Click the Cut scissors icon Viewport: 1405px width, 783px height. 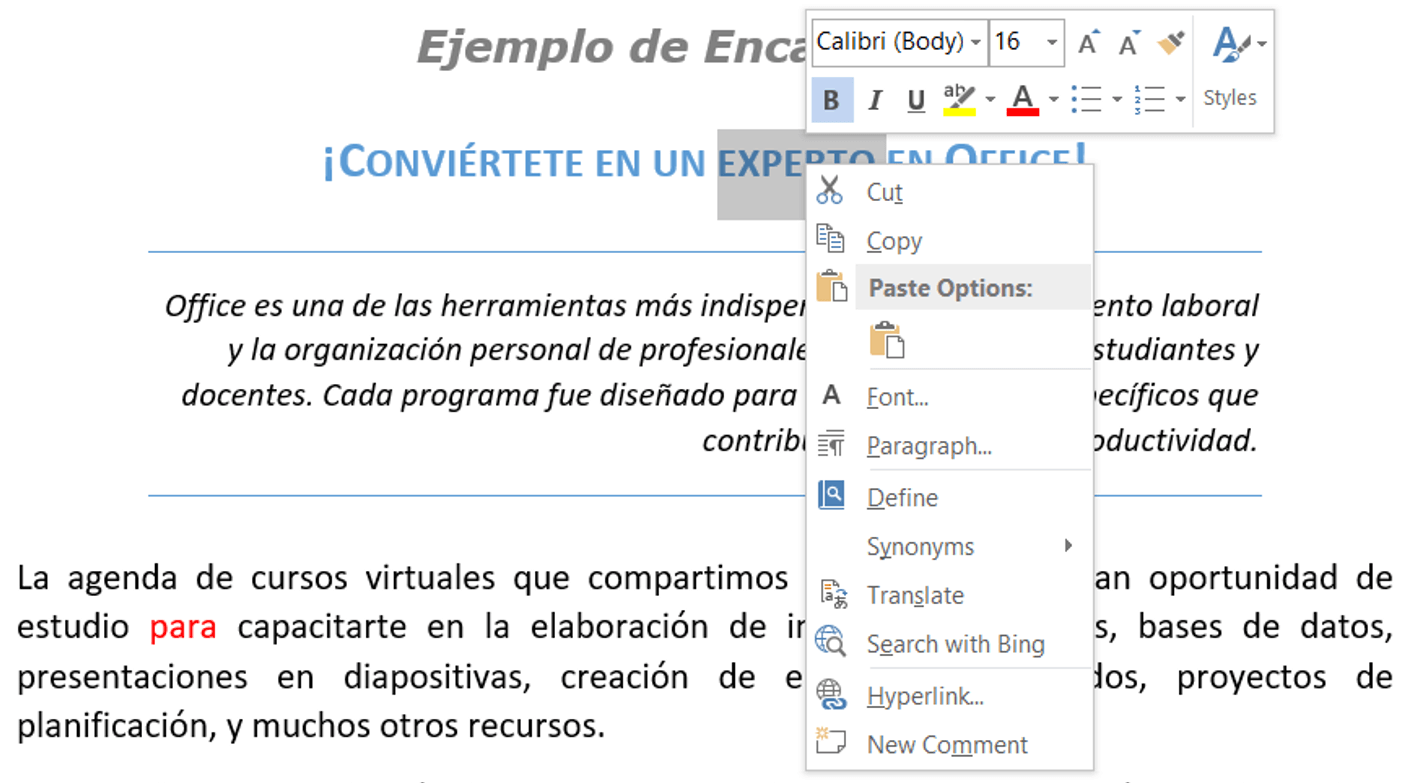click(x=830, y=190)
